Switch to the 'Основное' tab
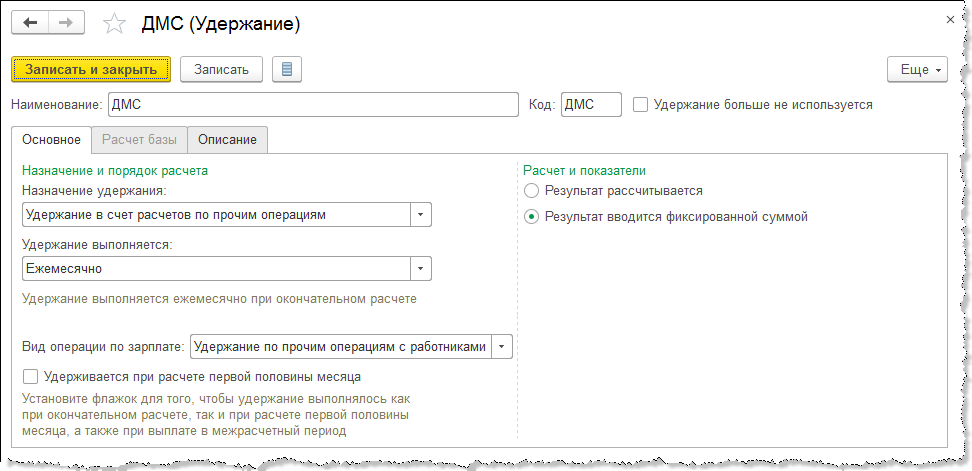 coord(51,139)
